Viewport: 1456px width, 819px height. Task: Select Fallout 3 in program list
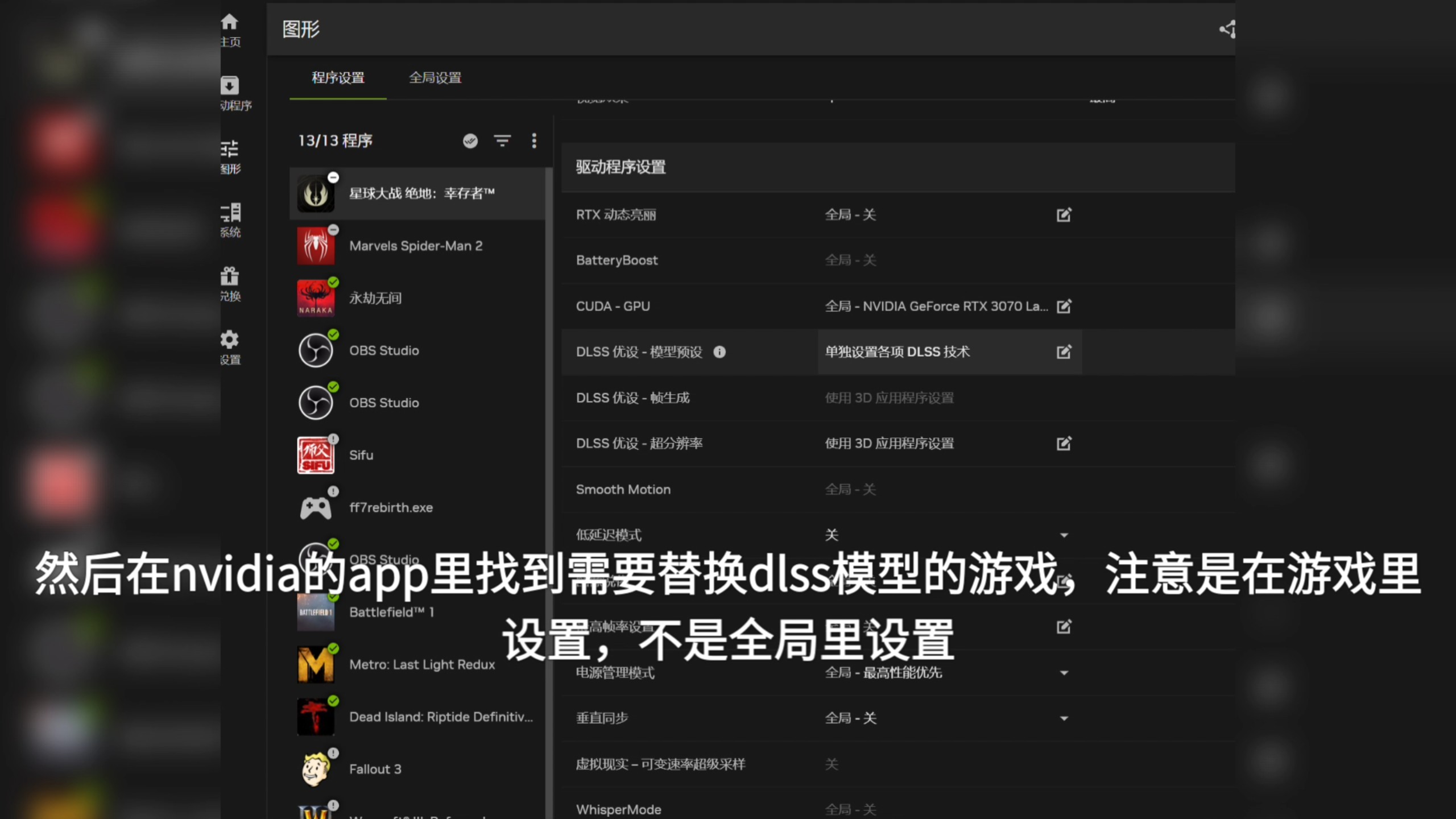(417, 769)
